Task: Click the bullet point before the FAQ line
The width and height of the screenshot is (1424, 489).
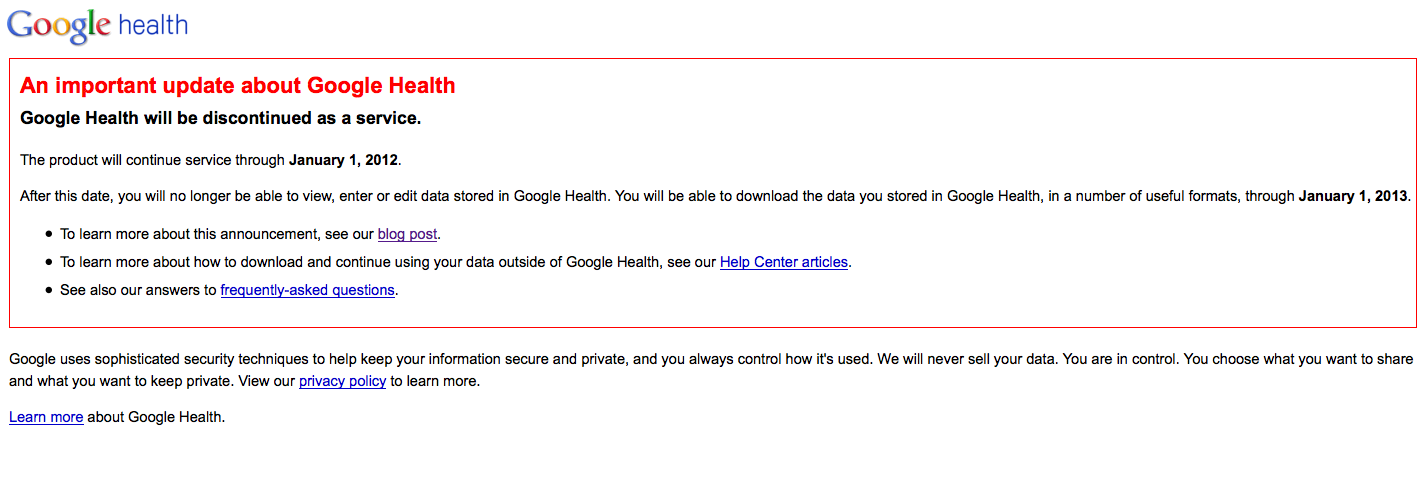Action: (49, 291)
